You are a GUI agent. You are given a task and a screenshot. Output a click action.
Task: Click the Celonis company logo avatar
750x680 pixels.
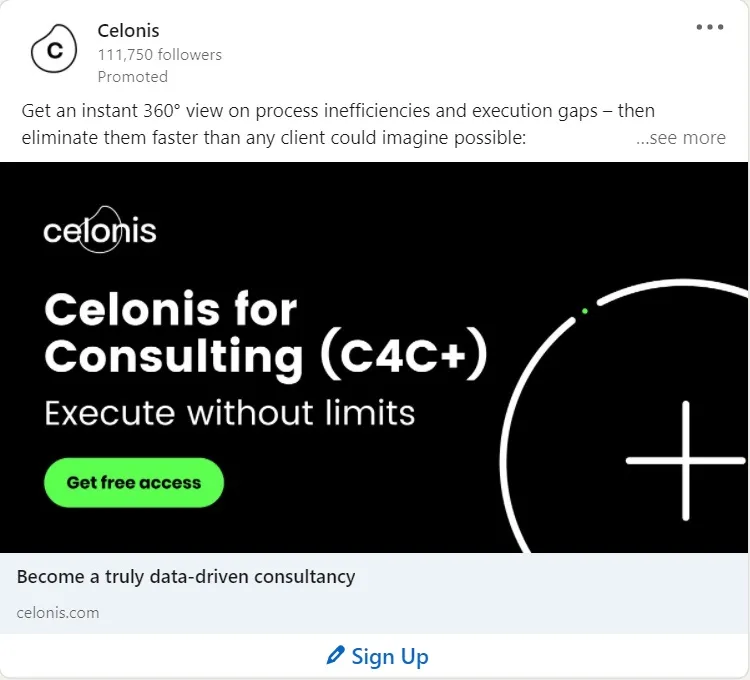point(54,49)
